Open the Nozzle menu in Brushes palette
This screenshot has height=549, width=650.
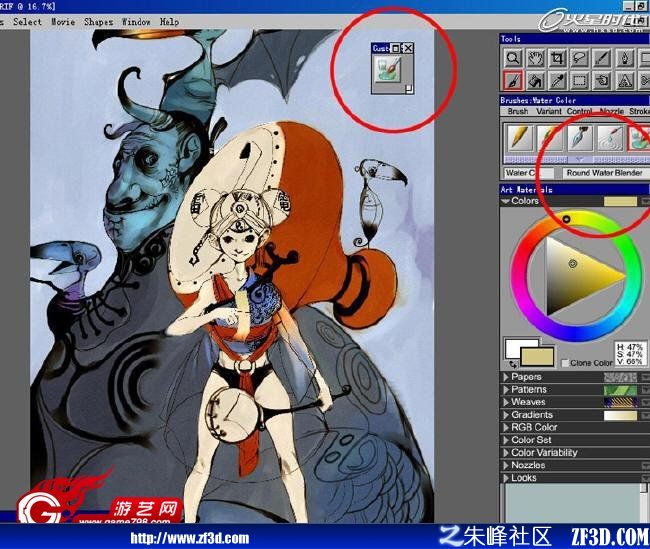pos(612,111)
